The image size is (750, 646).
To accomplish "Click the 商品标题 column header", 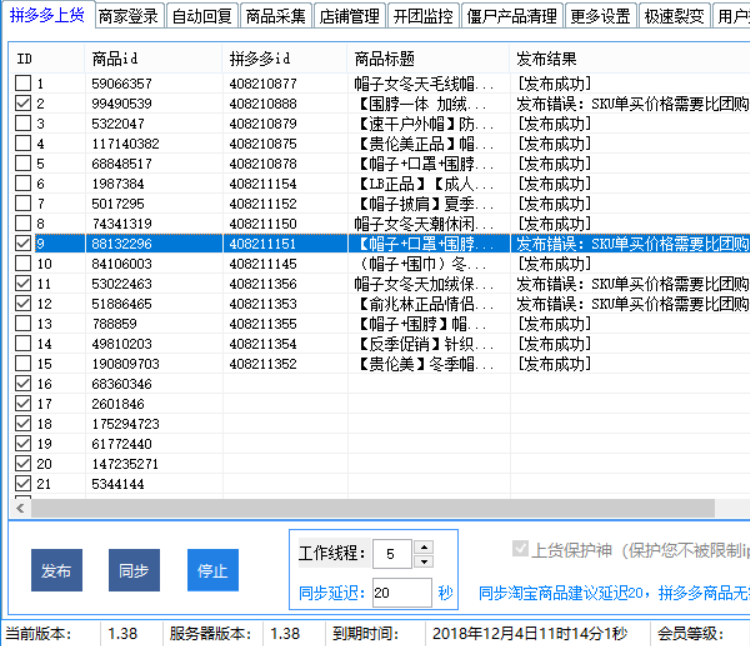I will [428, 59].
